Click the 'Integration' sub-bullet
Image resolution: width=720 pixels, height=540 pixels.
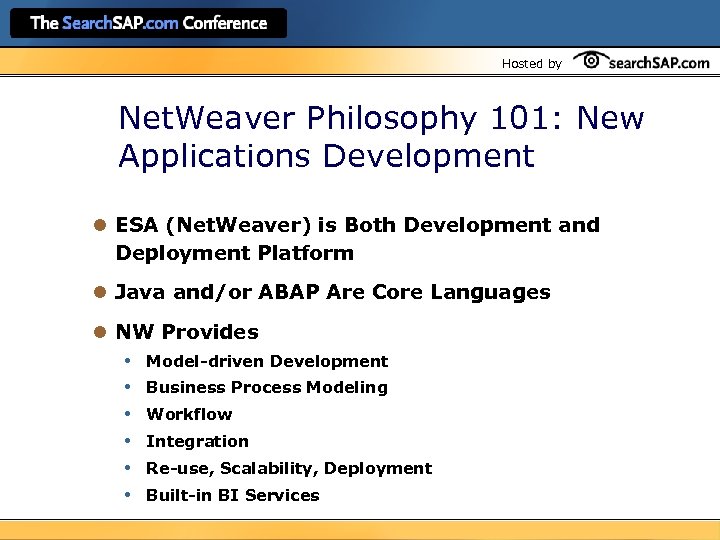tap(197, 441)
